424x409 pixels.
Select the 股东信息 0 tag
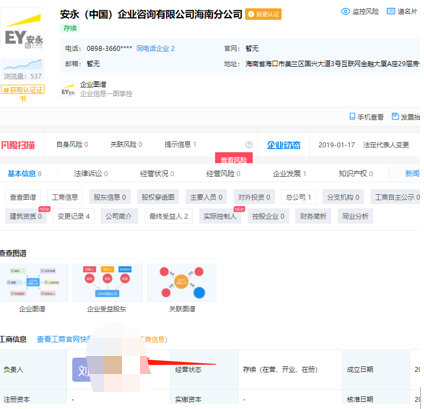[110, 197]
